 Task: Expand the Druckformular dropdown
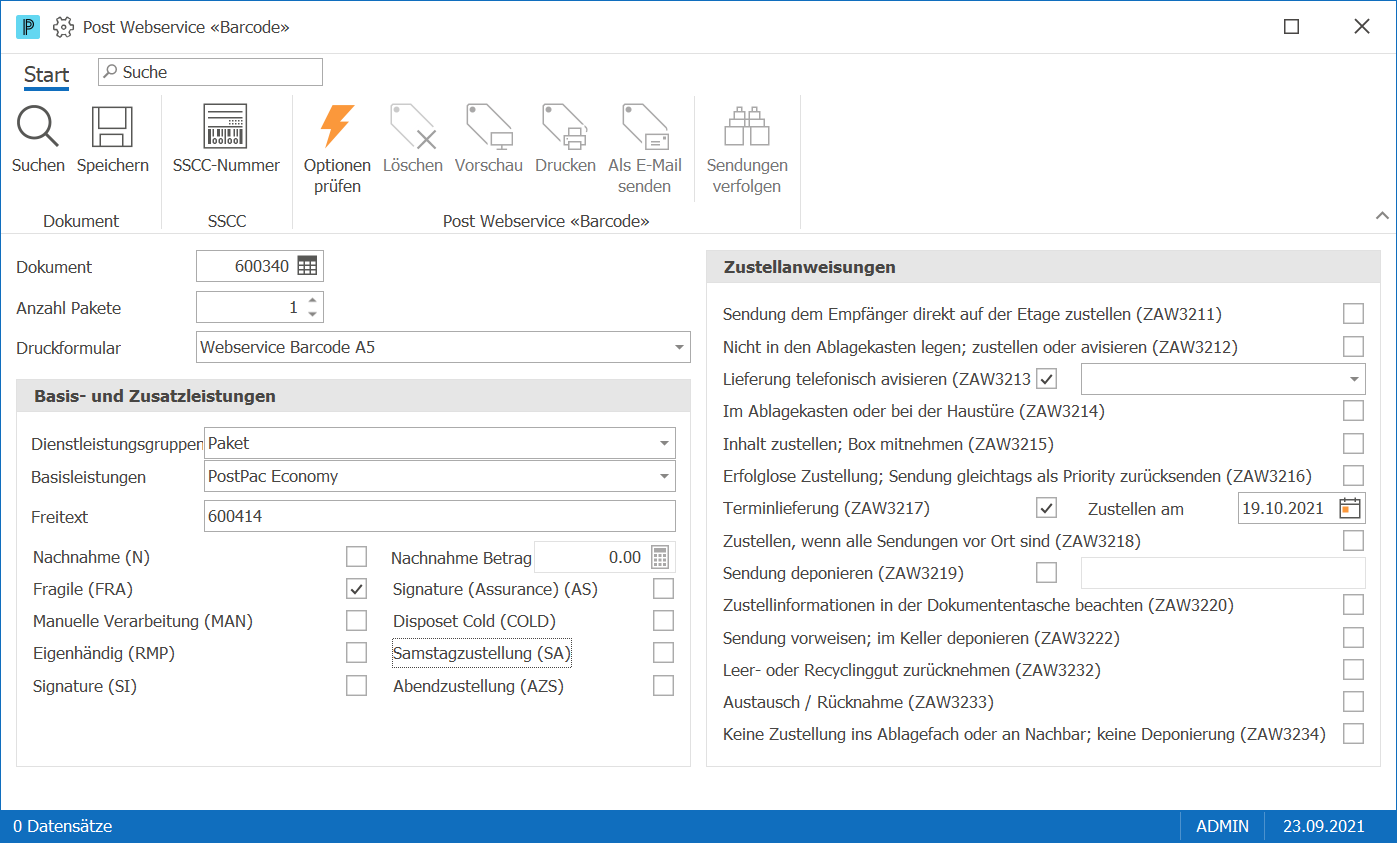click(680, 348)
